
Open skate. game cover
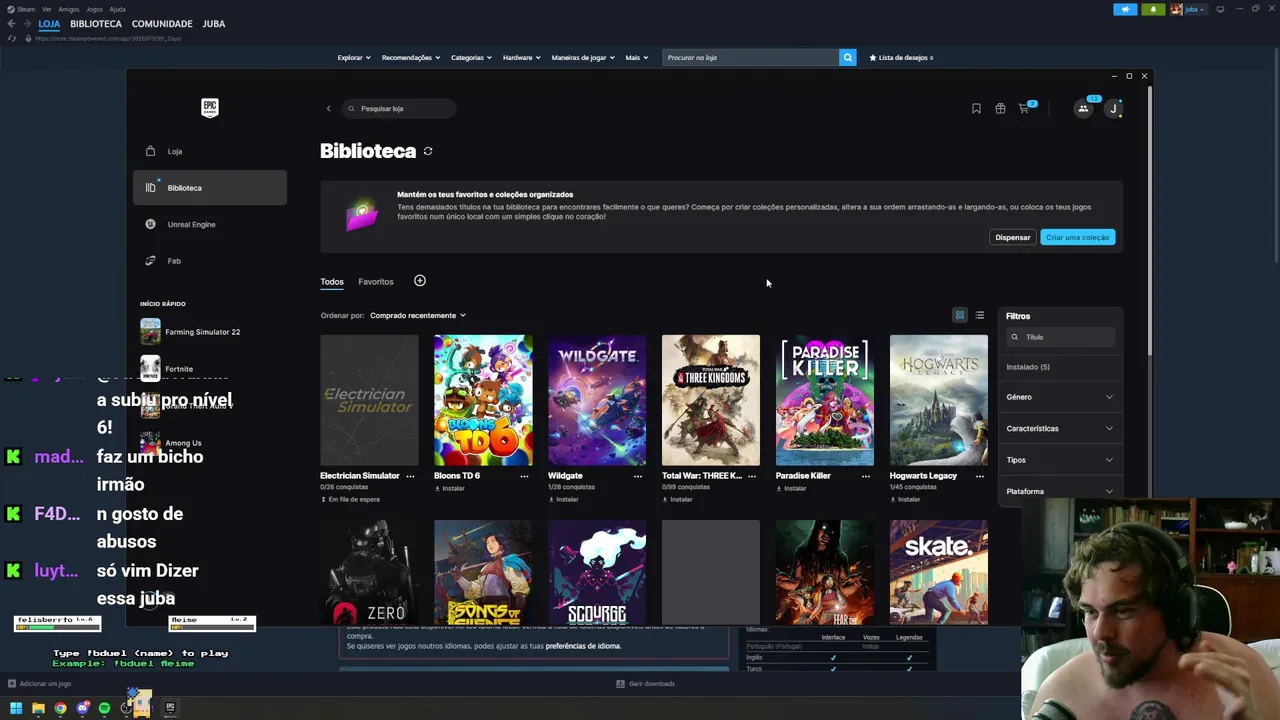939,572
